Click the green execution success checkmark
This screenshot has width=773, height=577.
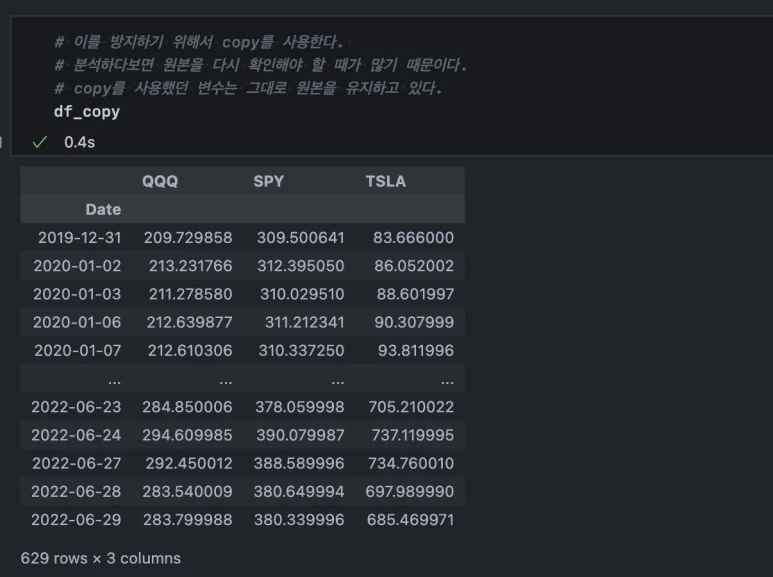click(x=39, y=143)
